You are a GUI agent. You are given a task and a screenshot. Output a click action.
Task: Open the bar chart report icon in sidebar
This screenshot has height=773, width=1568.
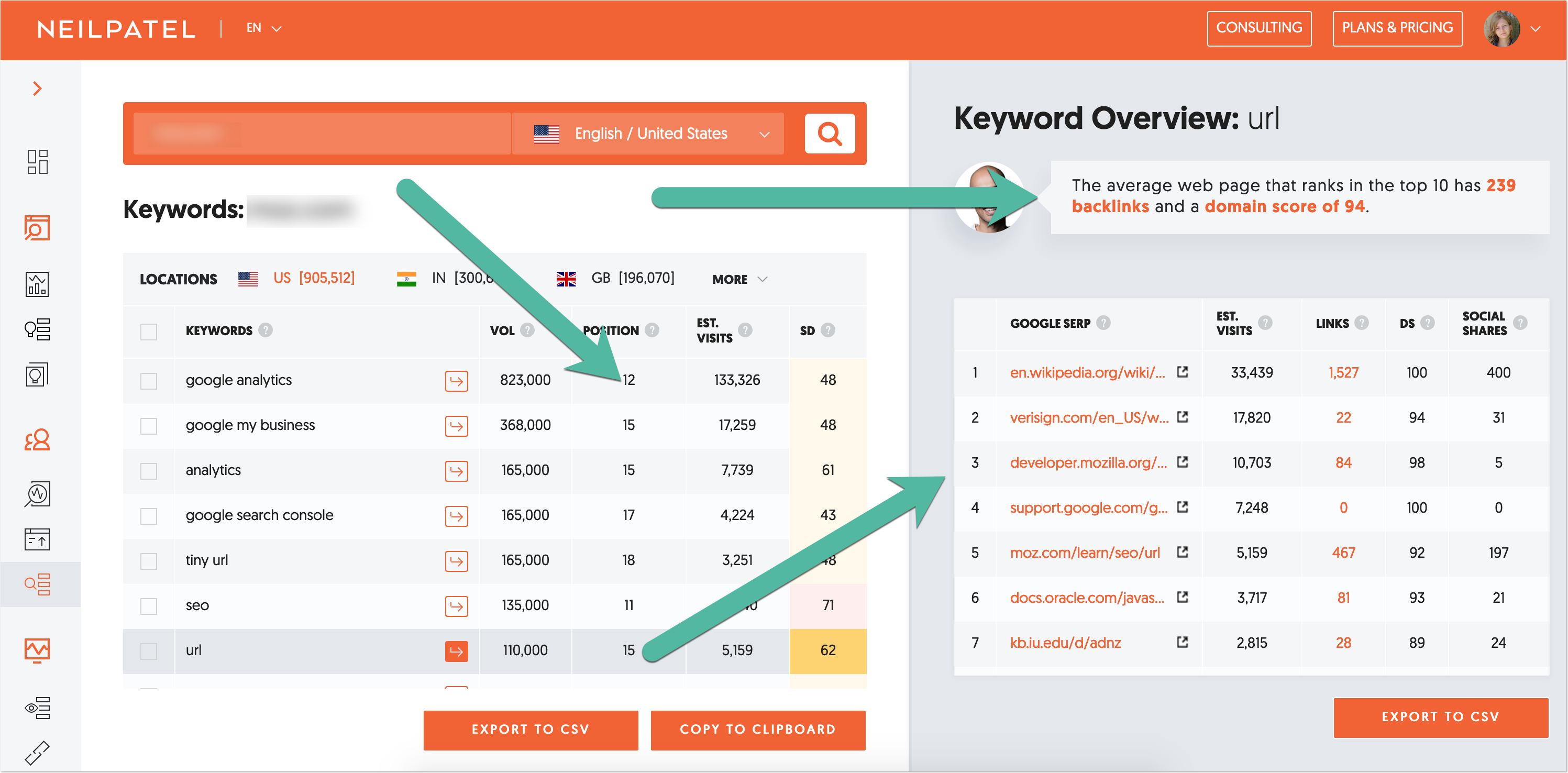(x=37, y=284)
